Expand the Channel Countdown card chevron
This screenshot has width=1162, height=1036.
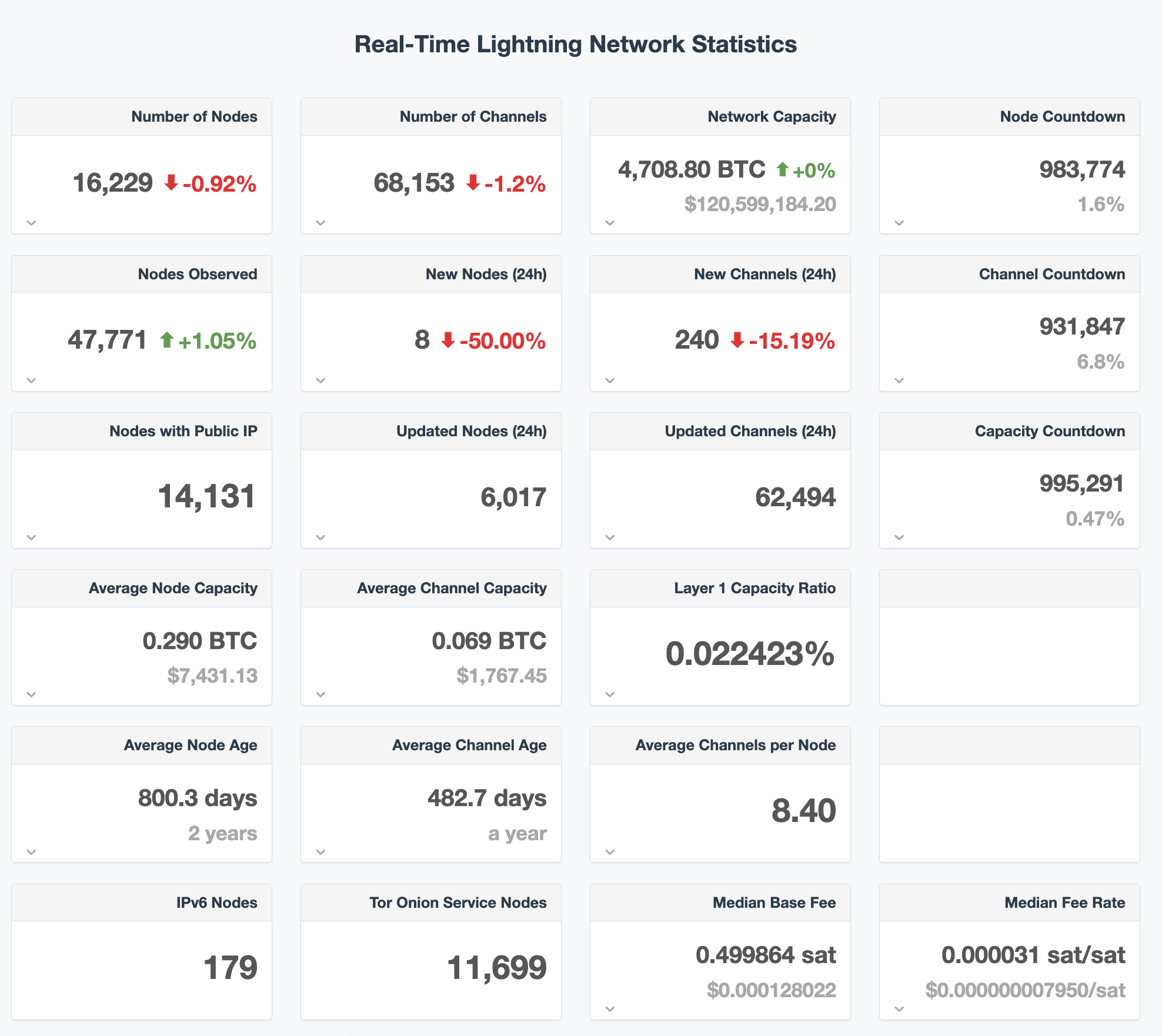(899, 380)
